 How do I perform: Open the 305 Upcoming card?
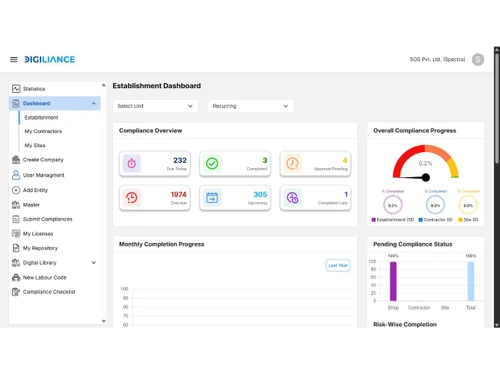[x=235, y=198]
